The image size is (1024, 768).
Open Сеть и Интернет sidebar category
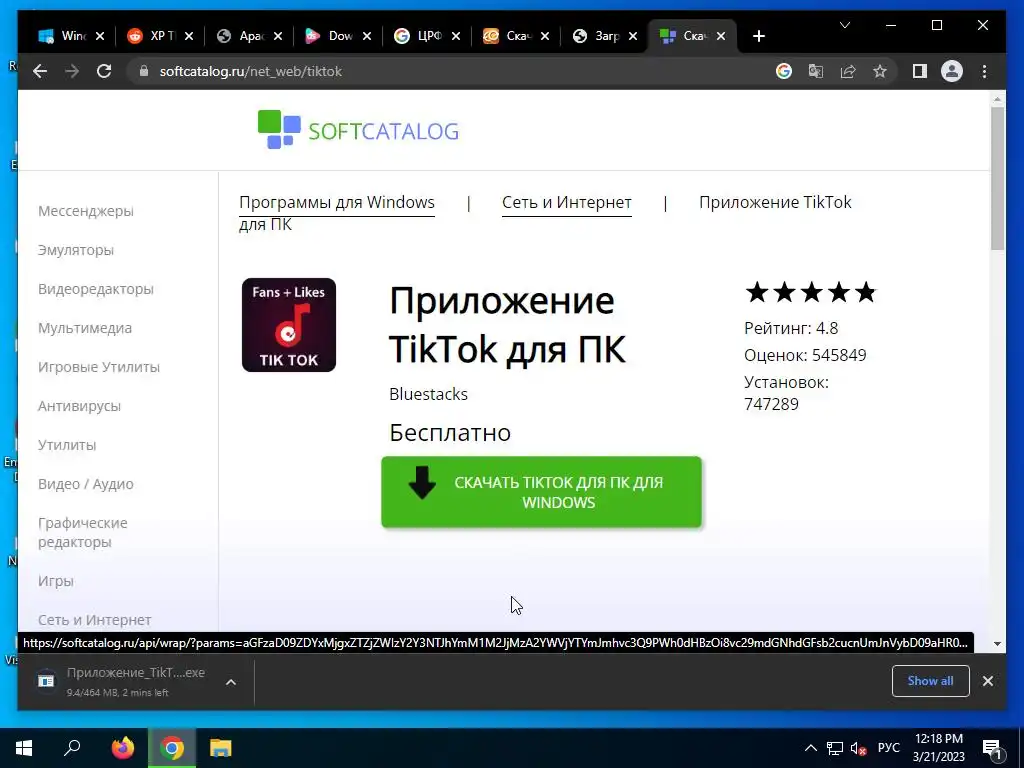coord(95,620)
